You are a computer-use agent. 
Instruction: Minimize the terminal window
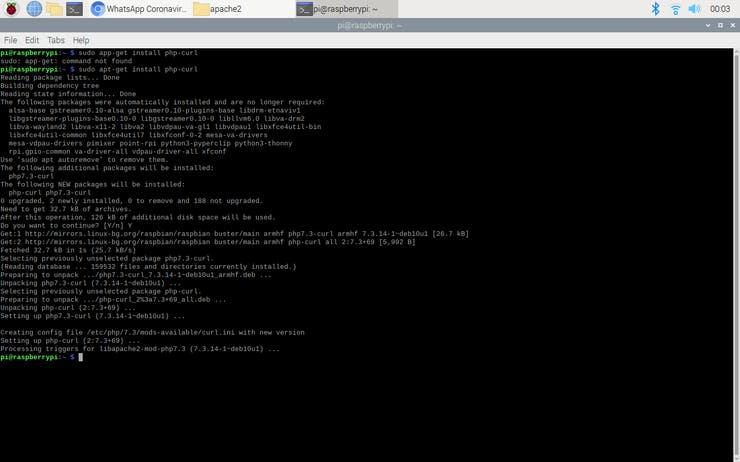click(x=708, y=25)
